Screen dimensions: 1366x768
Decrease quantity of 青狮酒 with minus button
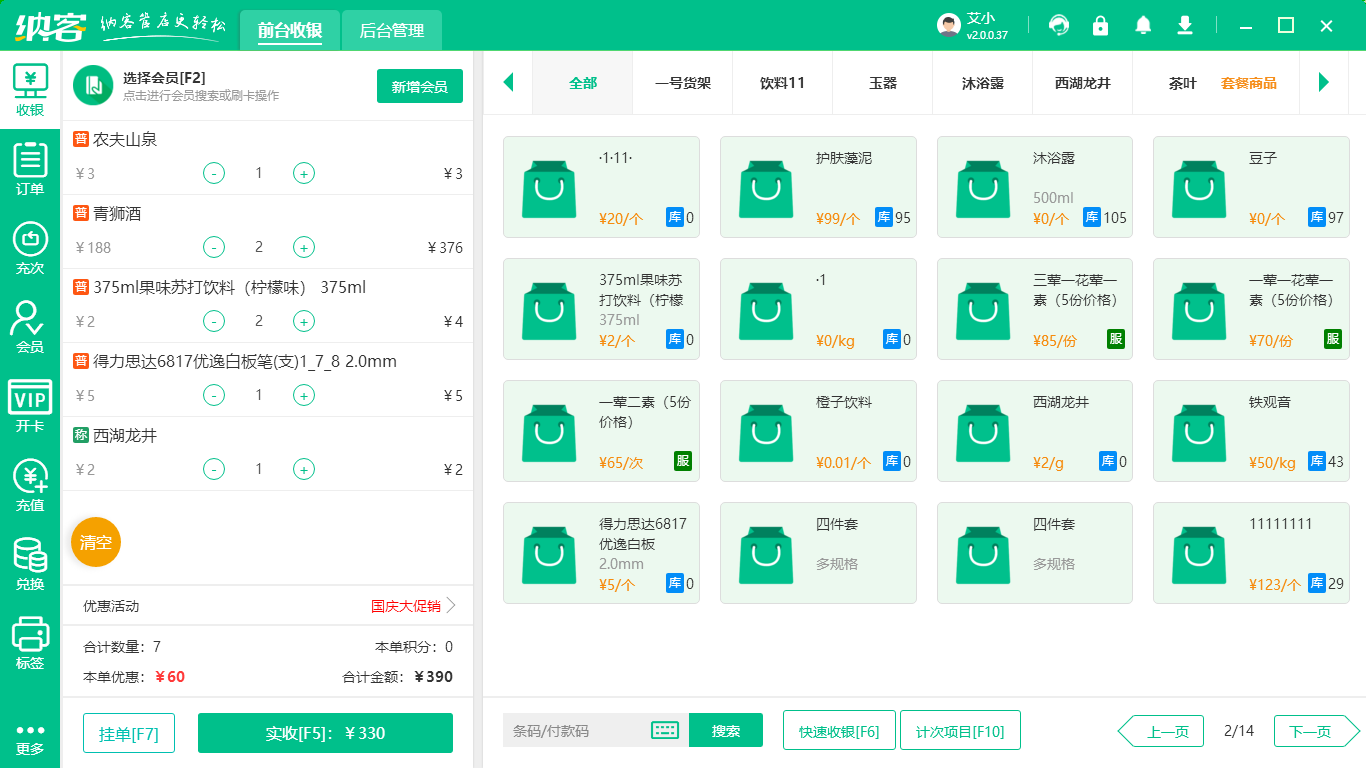214,247
